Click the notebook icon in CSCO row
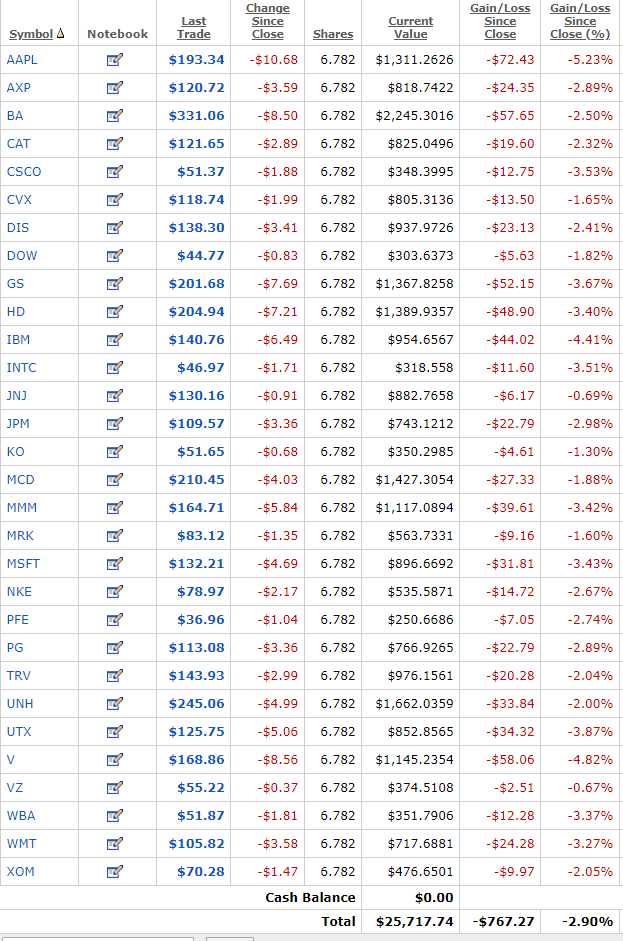Viewport: 623px width, 941px height. [114, 172]
